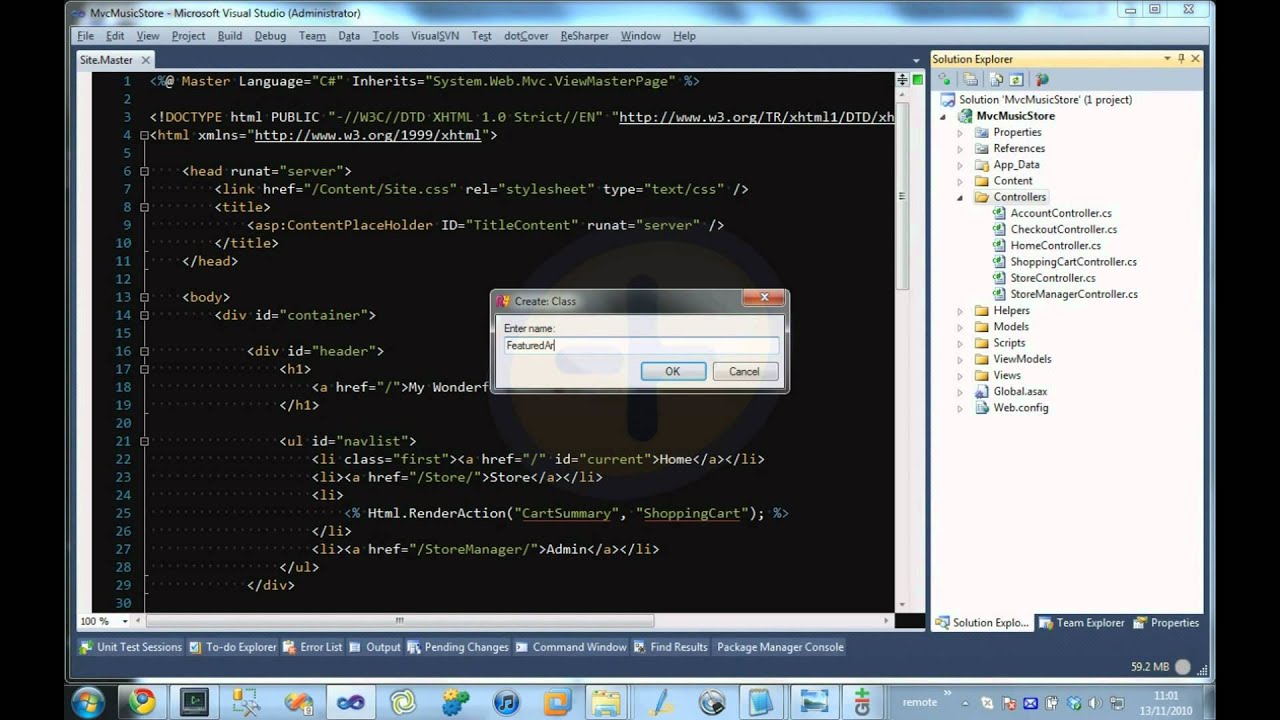Open Windows Explorer folder on taskbar
Viewport: 1280px width, 720px height.
tap(605, 702)
